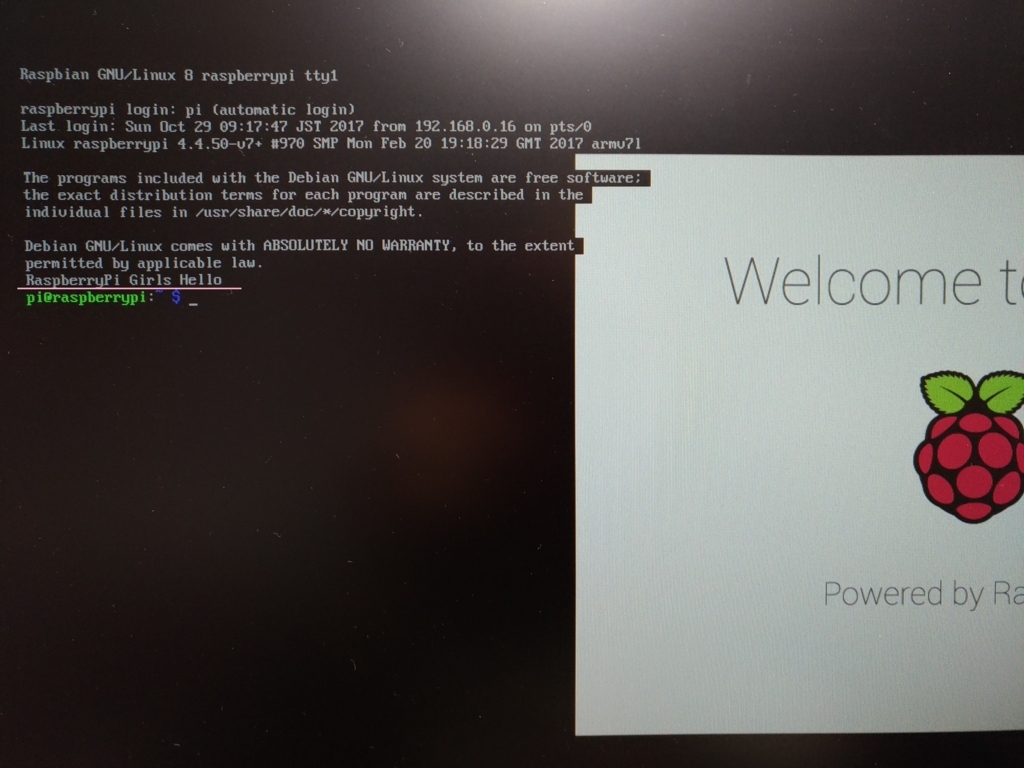Viewport: 1024px width, 768px height.
Task: Click the 'Welcome' splash heading text
Action: point(853,282)
